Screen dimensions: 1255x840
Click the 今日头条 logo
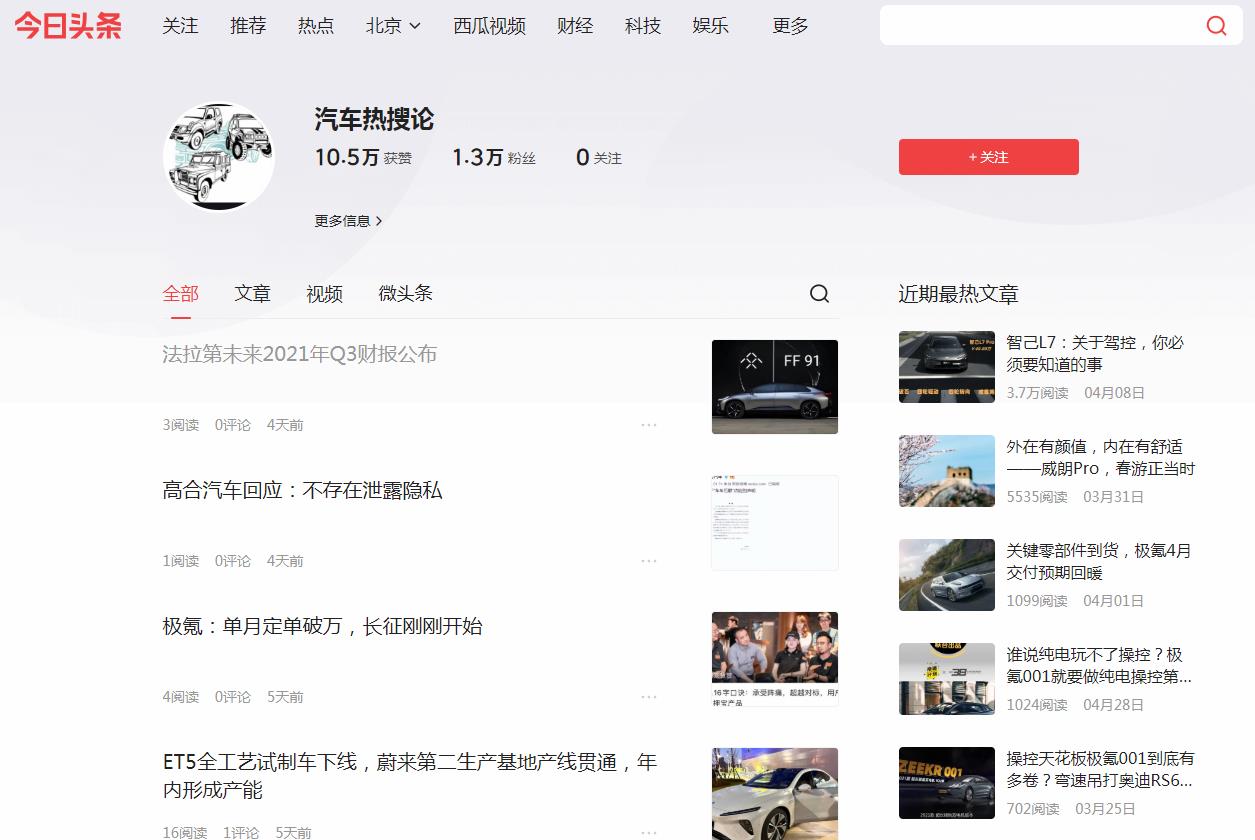click(68, 26)
